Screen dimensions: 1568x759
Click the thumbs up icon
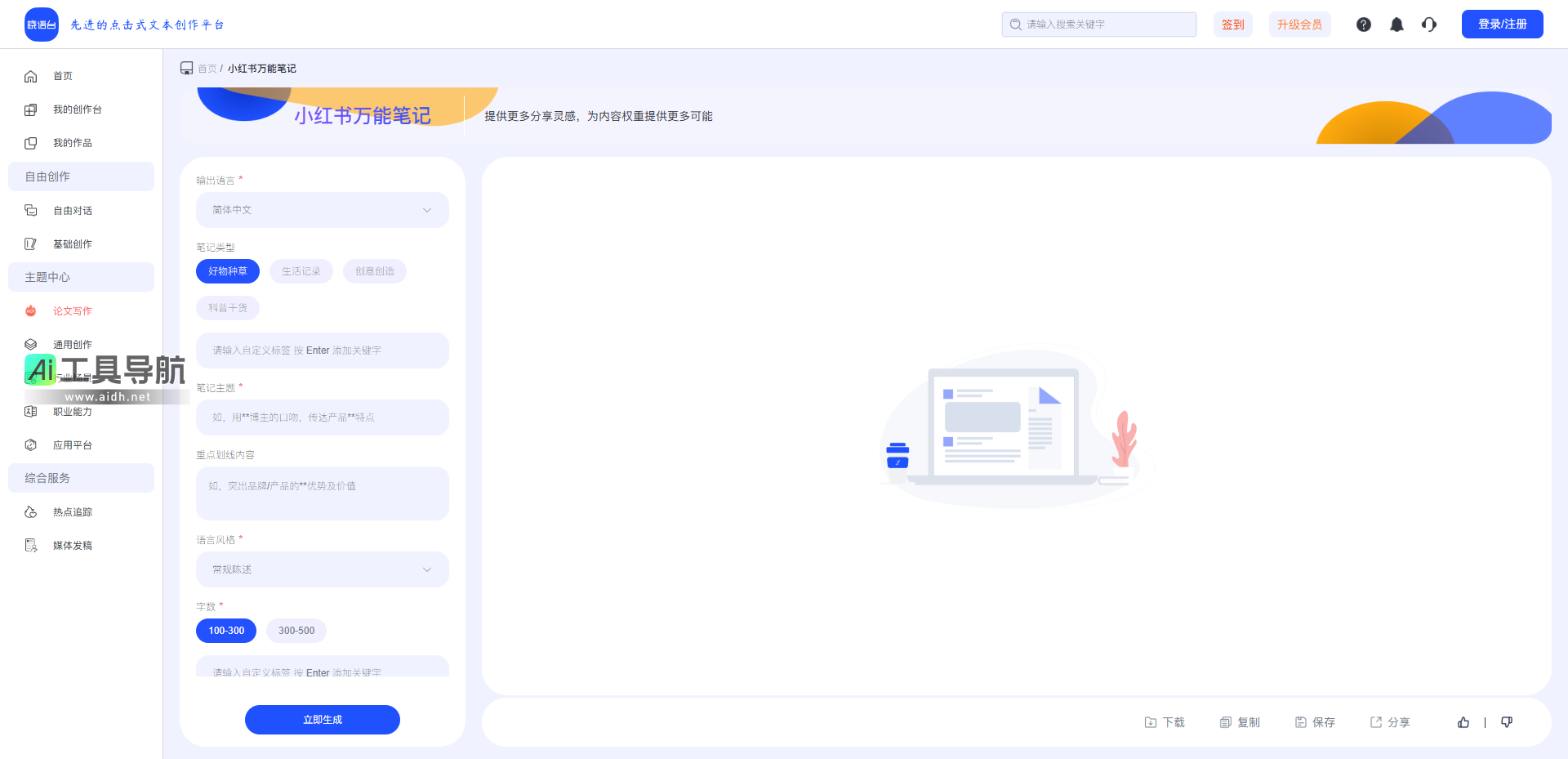1463,722
